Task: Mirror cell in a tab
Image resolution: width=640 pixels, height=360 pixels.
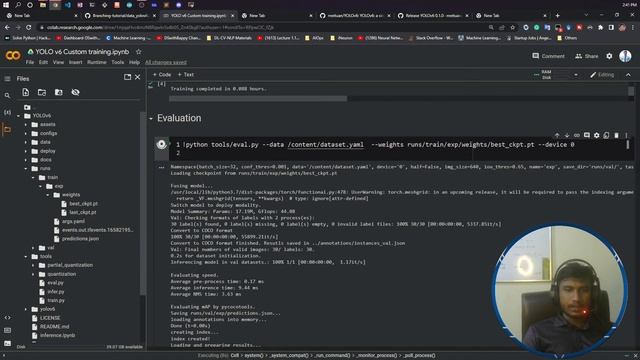Action: [607, 135]
